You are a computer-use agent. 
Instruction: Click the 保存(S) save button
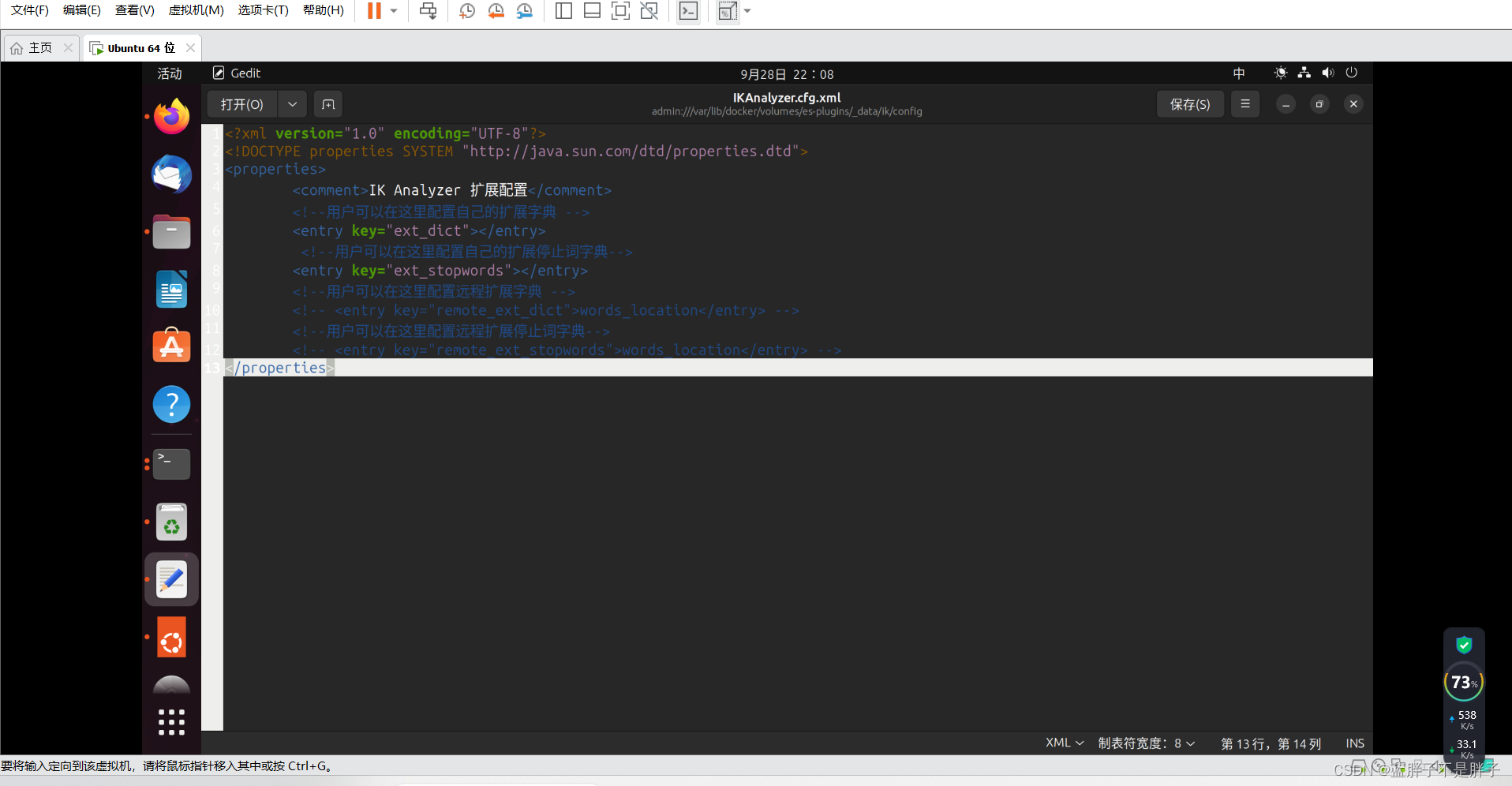coord(1190,104)
